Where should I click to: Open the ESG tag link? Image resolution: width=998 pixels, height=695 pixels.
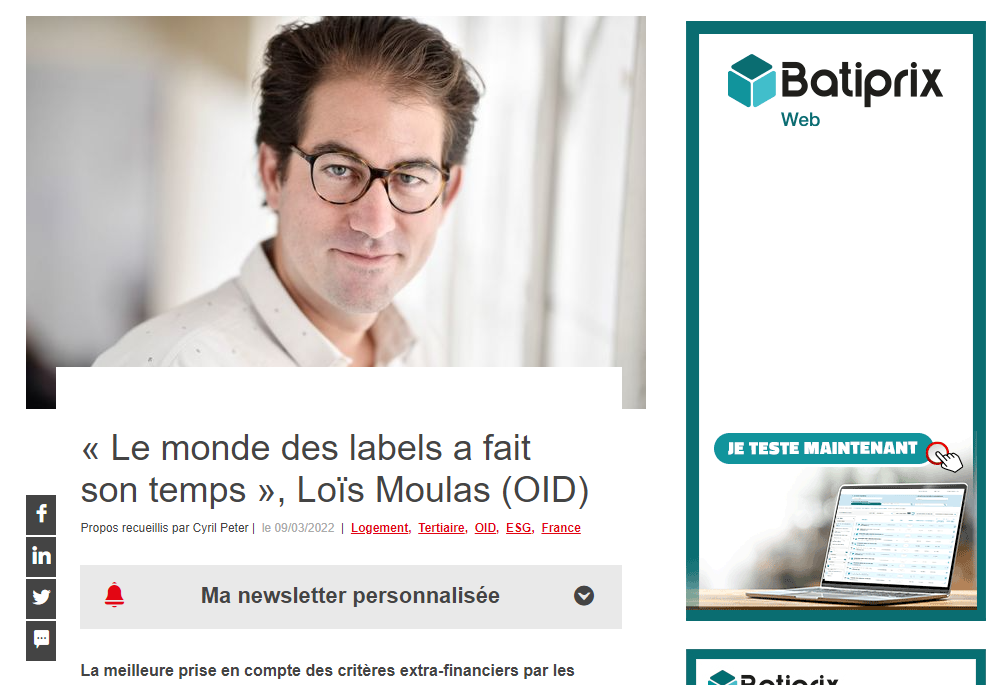[519, 528]
